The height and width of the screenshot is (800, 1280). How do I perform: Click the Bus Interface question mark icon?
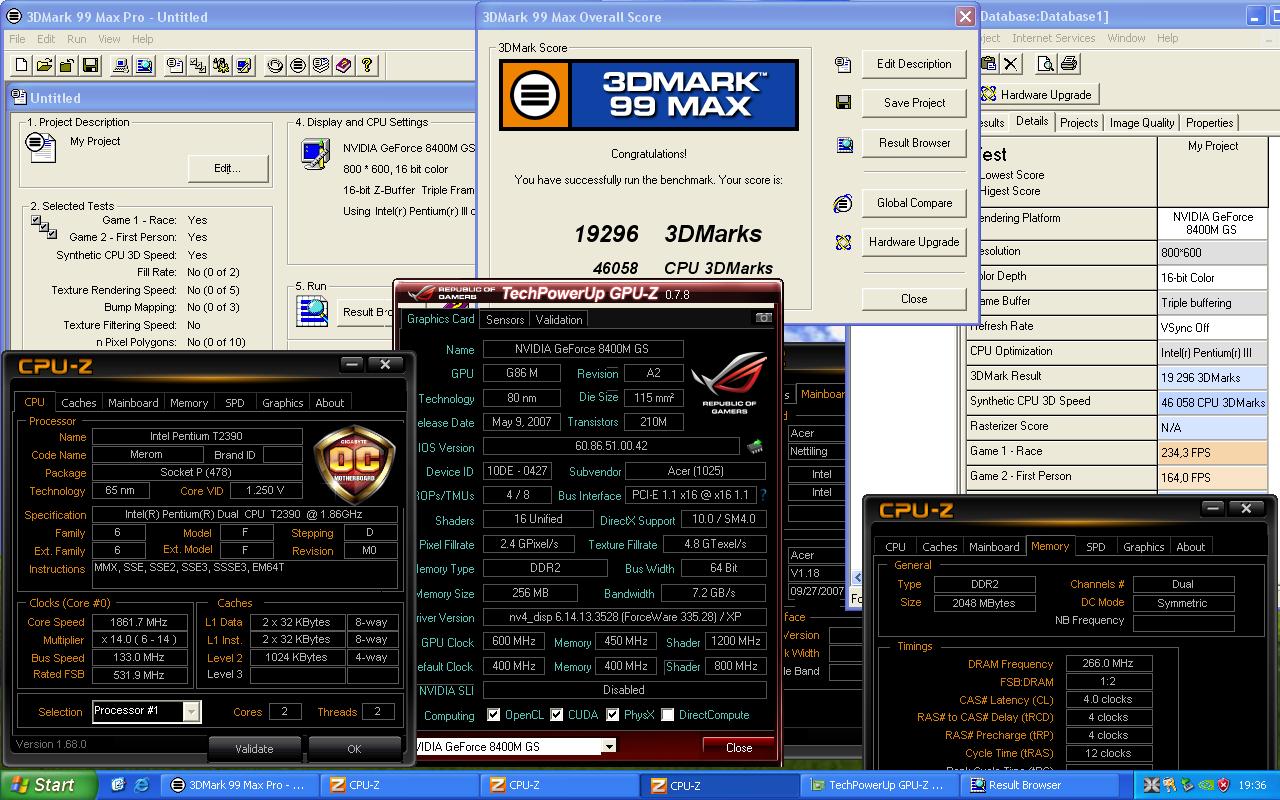pos(763,495)
